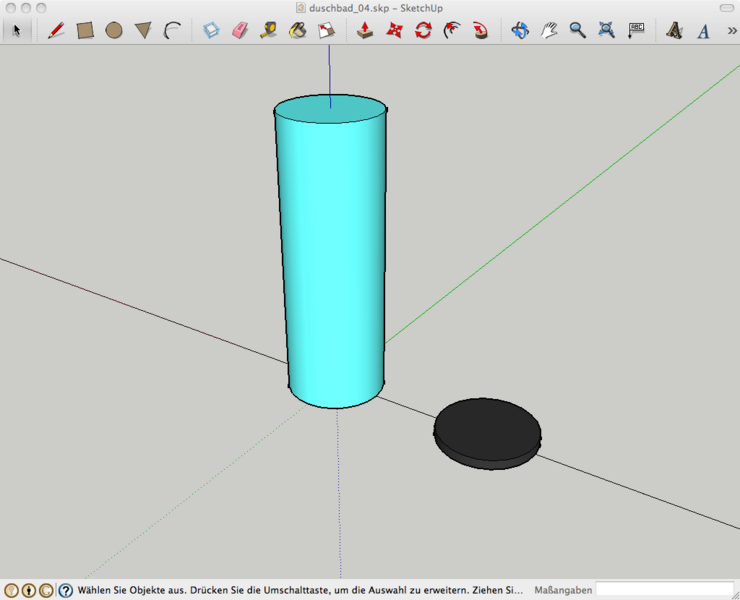Select the Polygon tool
Screen dimensions: 740x600
point(143,31)
